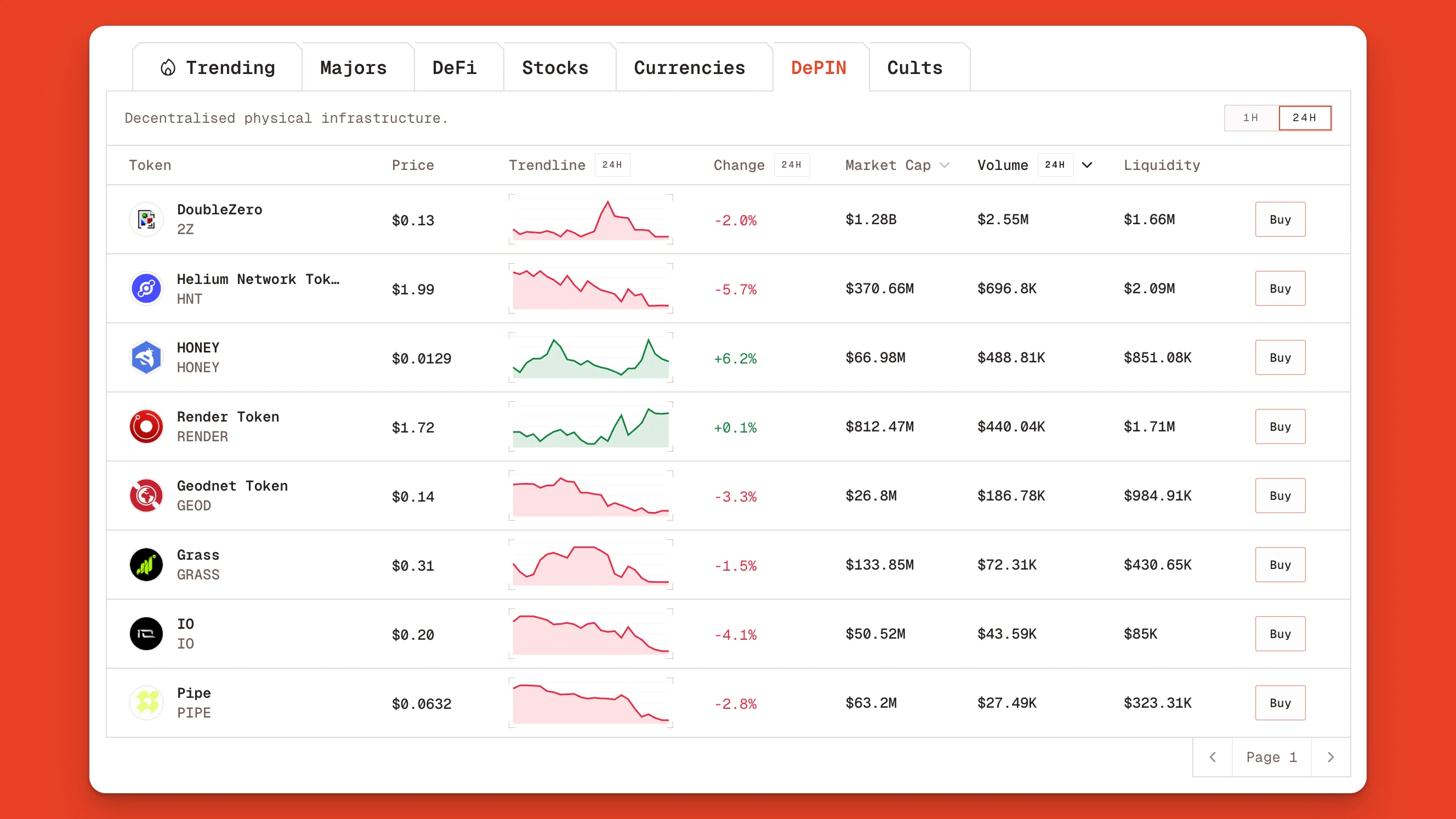This screenshot has height=819, width=1456.
Task: Switch timeframe to 1H
Action: 1250,117
